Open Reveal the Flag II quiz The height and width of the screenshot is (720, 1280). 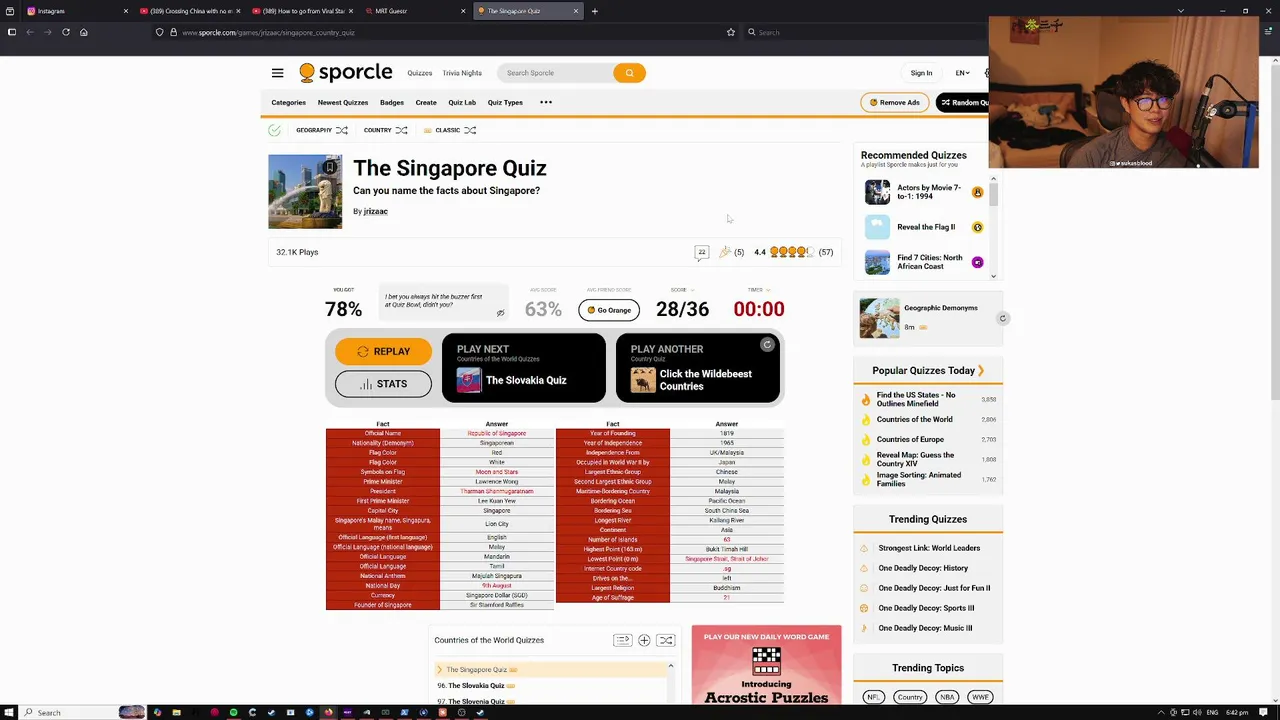(x=925, y=227)
